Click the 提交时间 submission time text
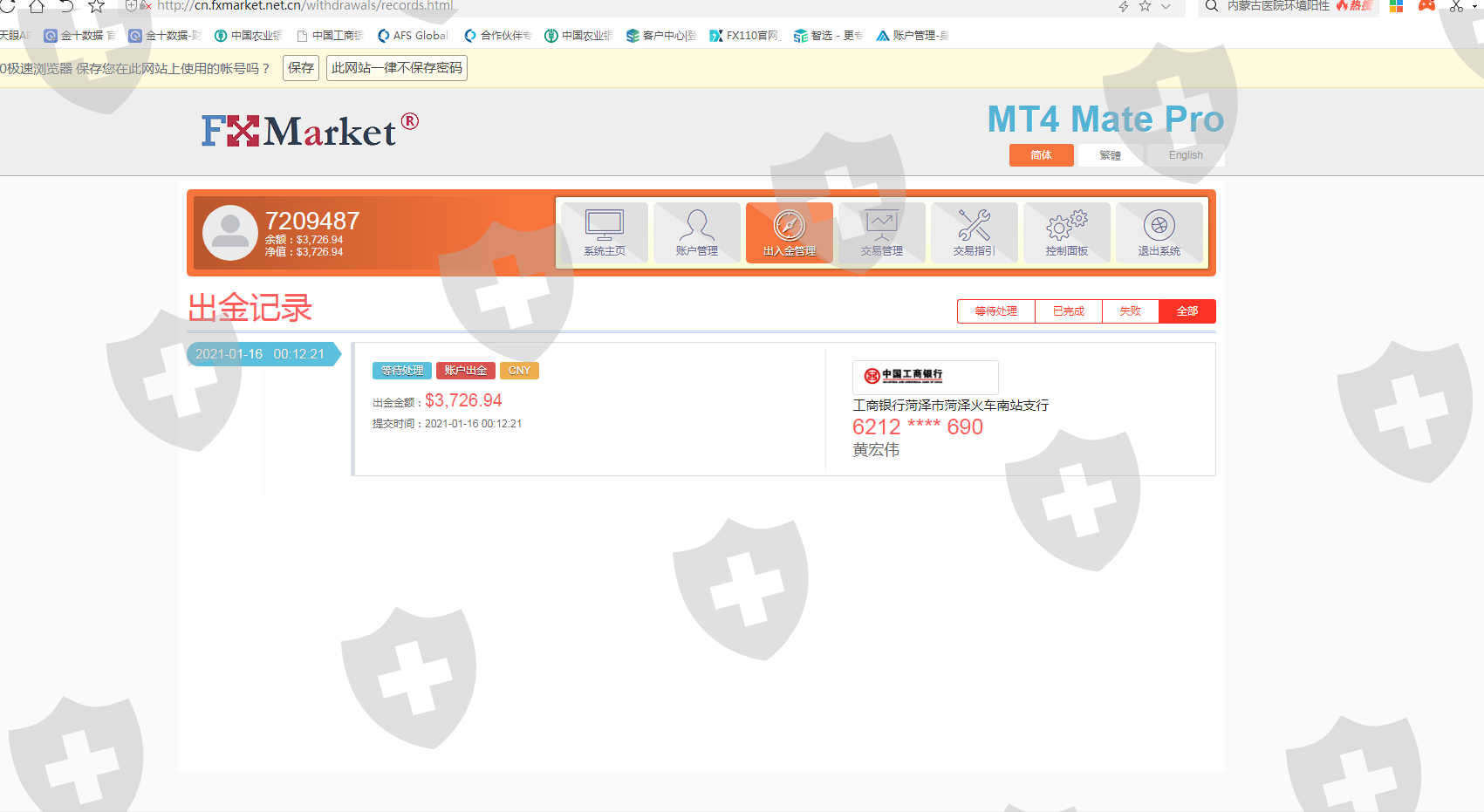 tap(447, 424)
